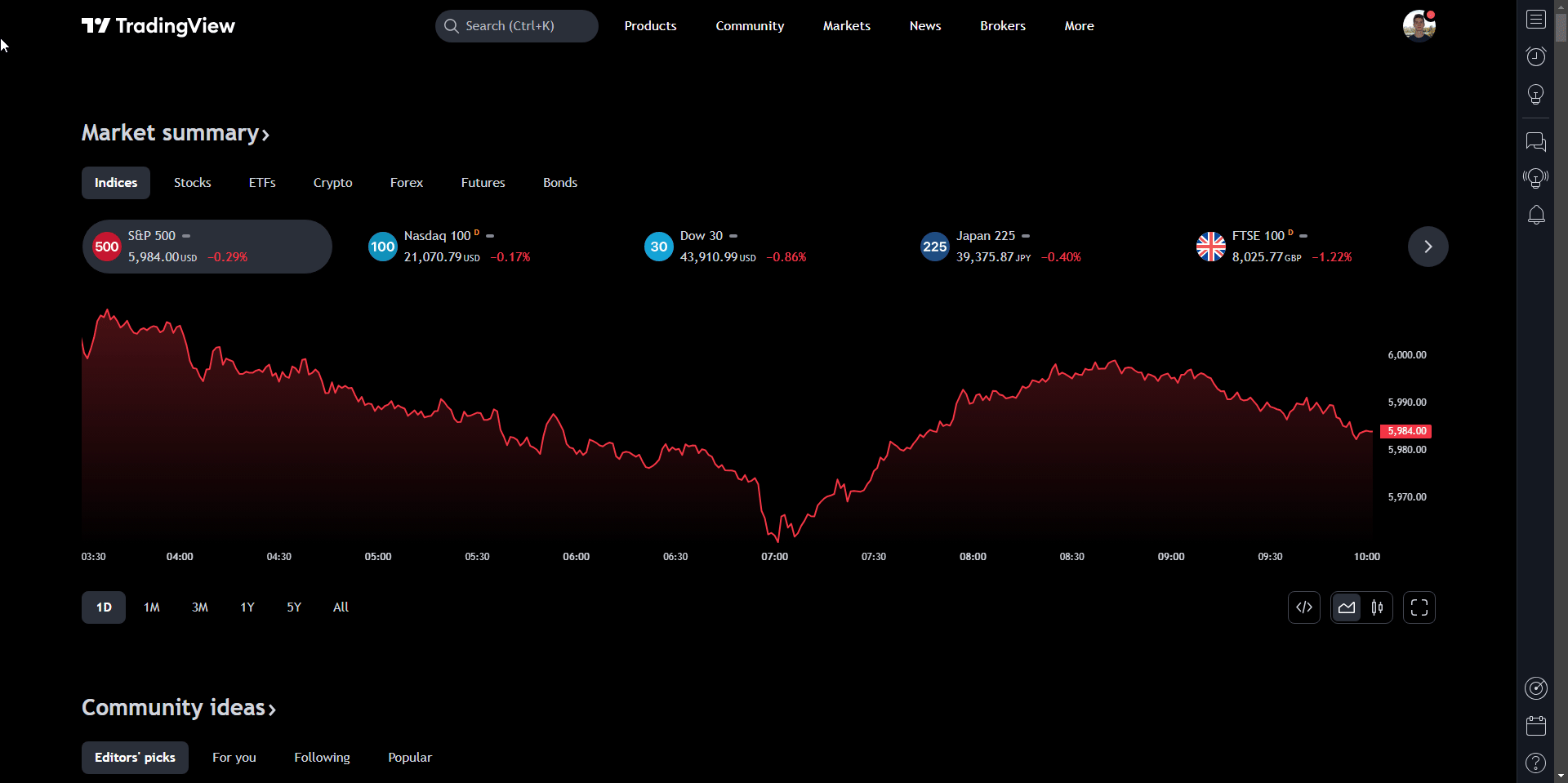This screenshot has height=783, width=1568.
Task: Click the Nasdaq 100 badge icon
Action: (383, 247)
